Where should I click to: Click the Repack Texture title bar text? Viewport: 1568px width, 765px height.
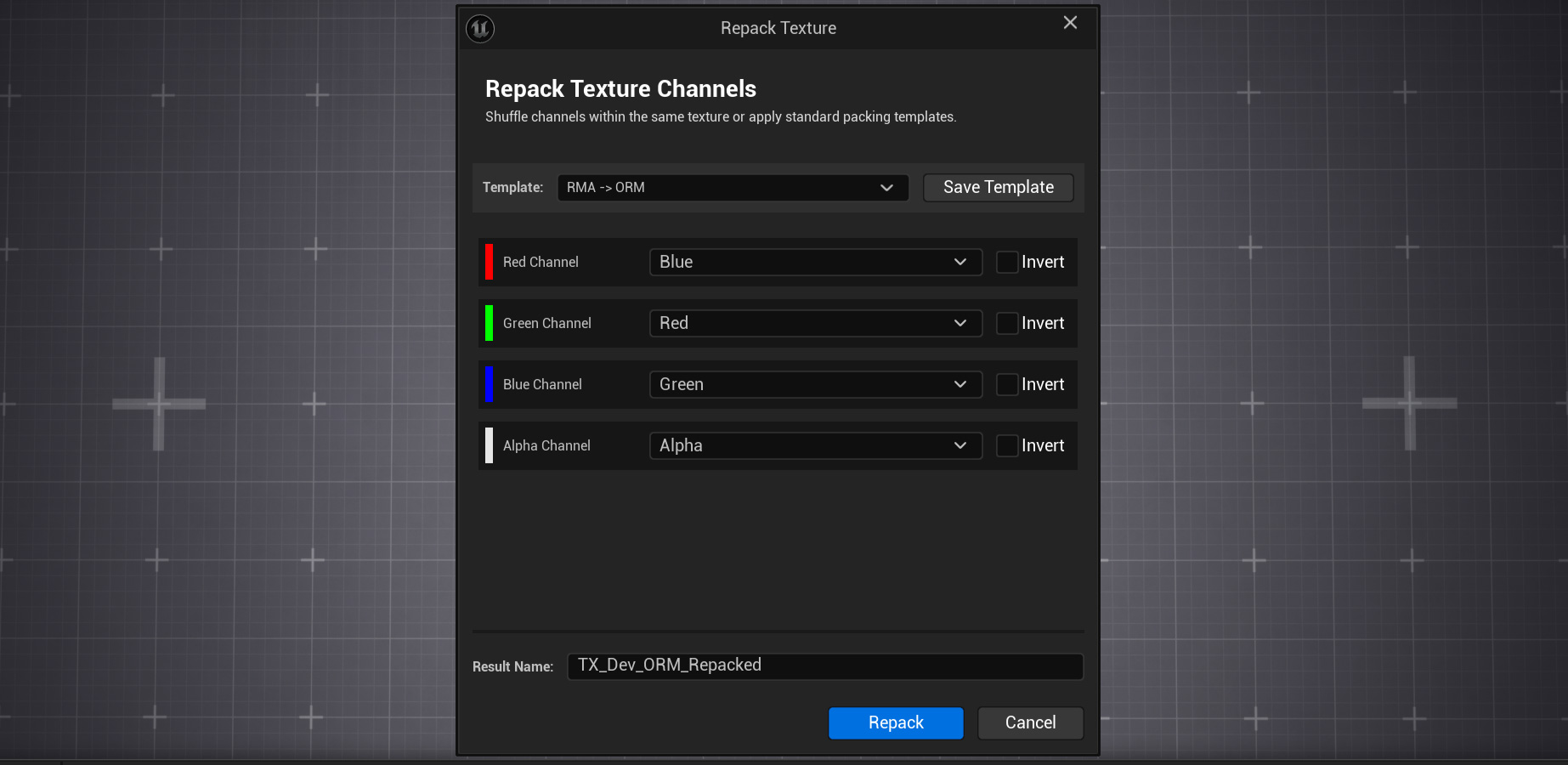click(778, 27)
